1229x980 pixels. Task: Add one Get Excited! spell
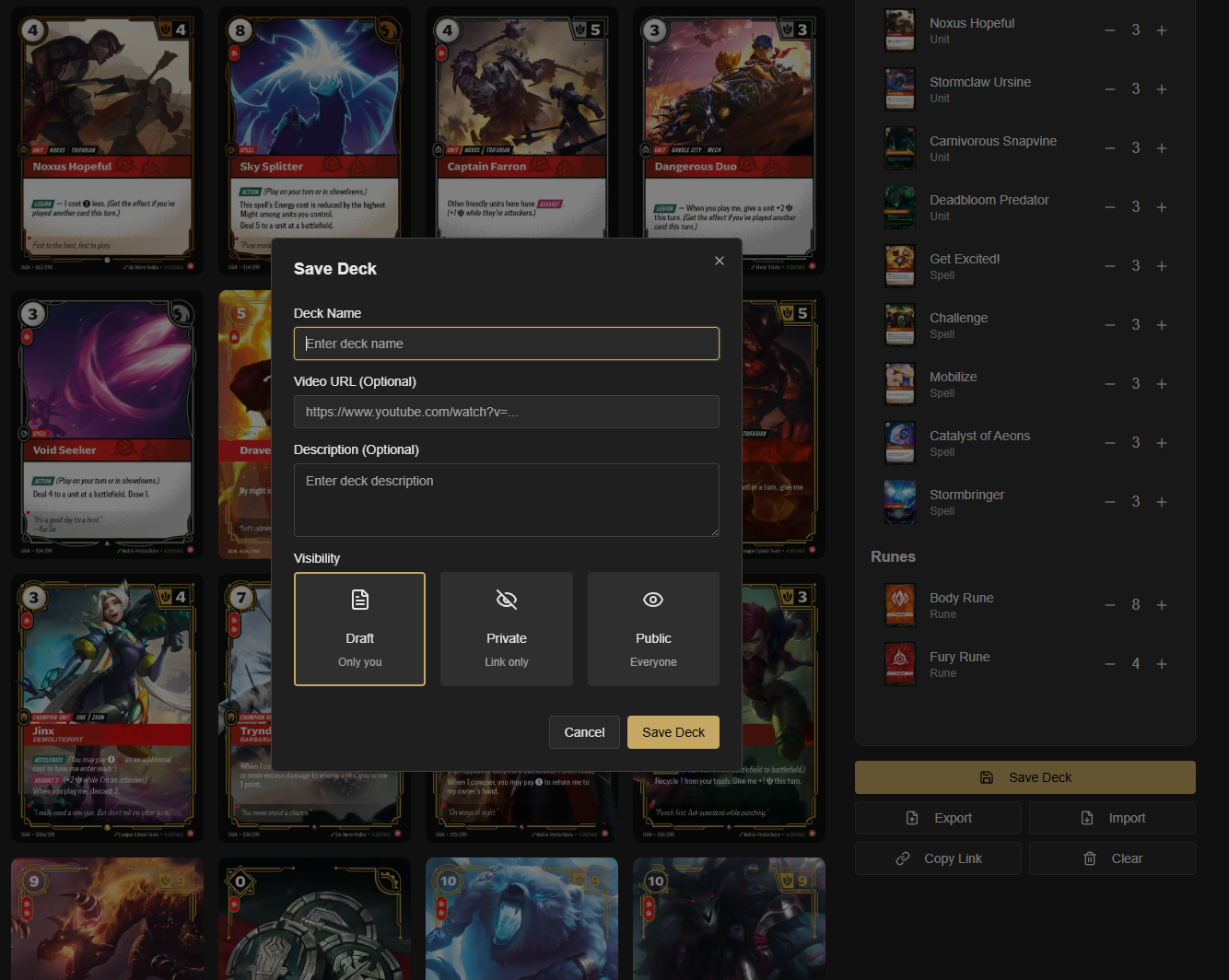click(x=1162, y=266)
